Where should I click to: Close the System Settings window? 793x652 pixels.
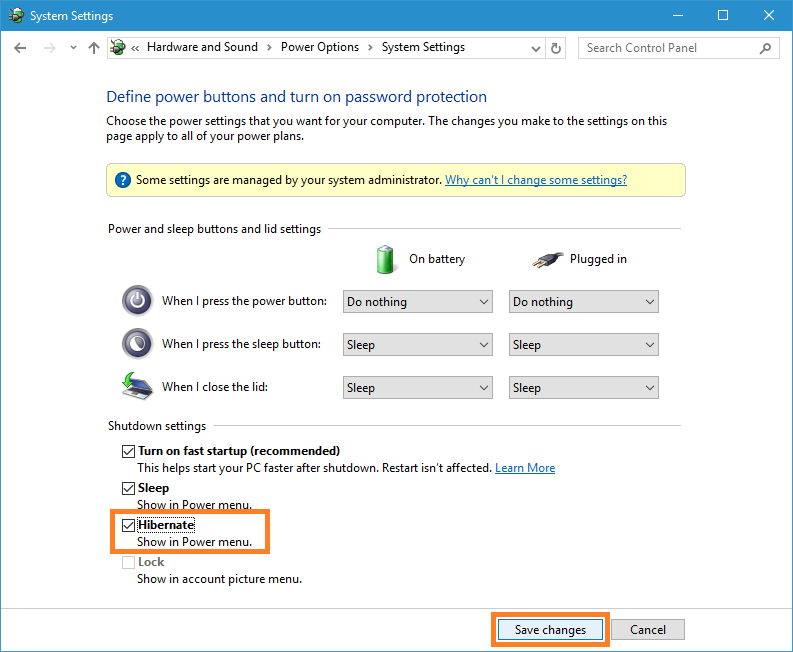coord(769,16)
